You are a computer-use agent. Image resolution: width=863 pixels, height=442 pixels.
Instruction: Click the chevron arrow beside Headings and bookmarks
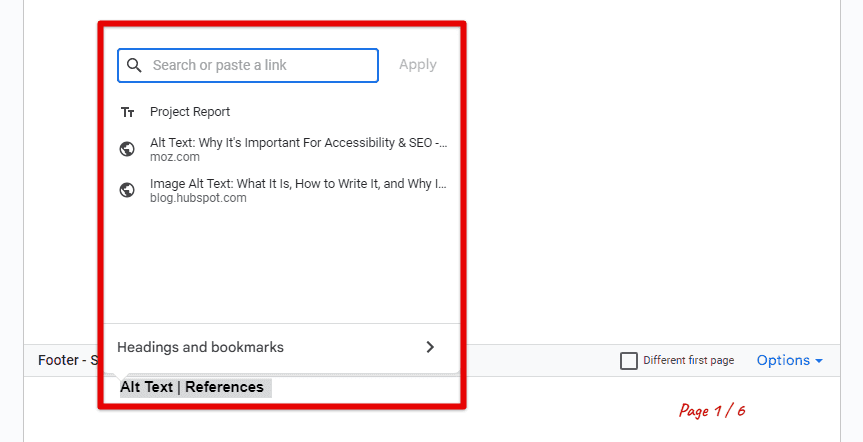point(430,347)
